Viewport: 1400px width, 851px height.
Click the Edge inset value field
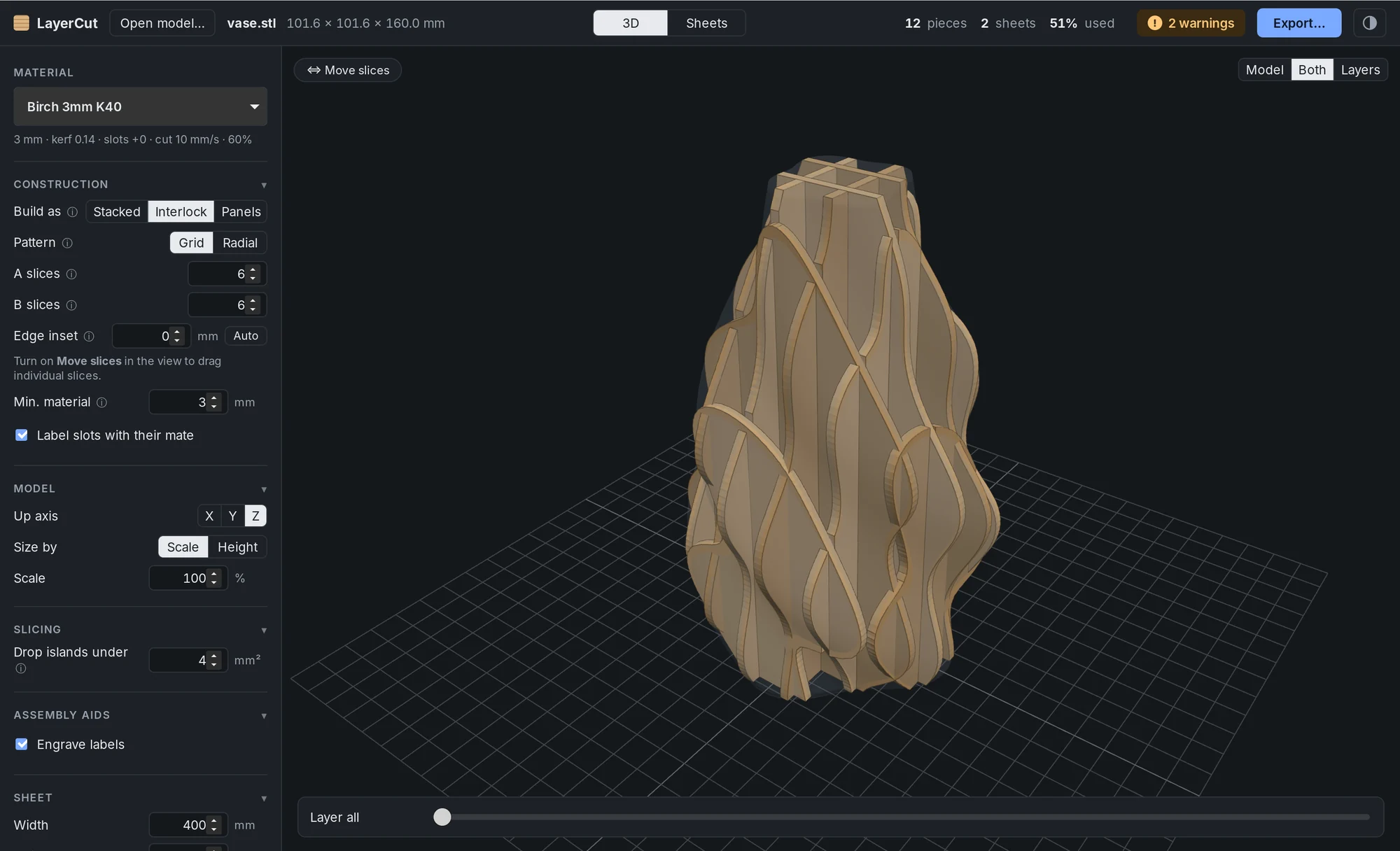(x=151, y=336)
